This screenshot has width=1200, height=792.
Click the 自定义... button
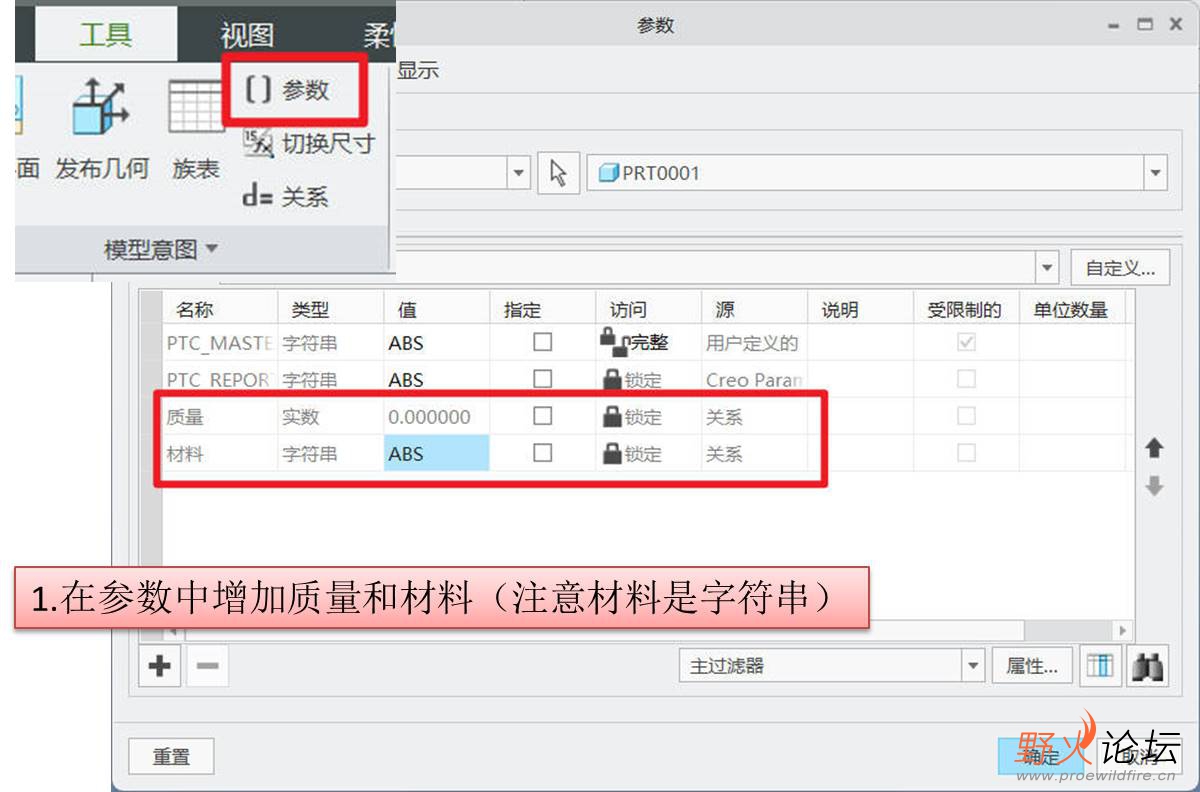(1121, 268)
